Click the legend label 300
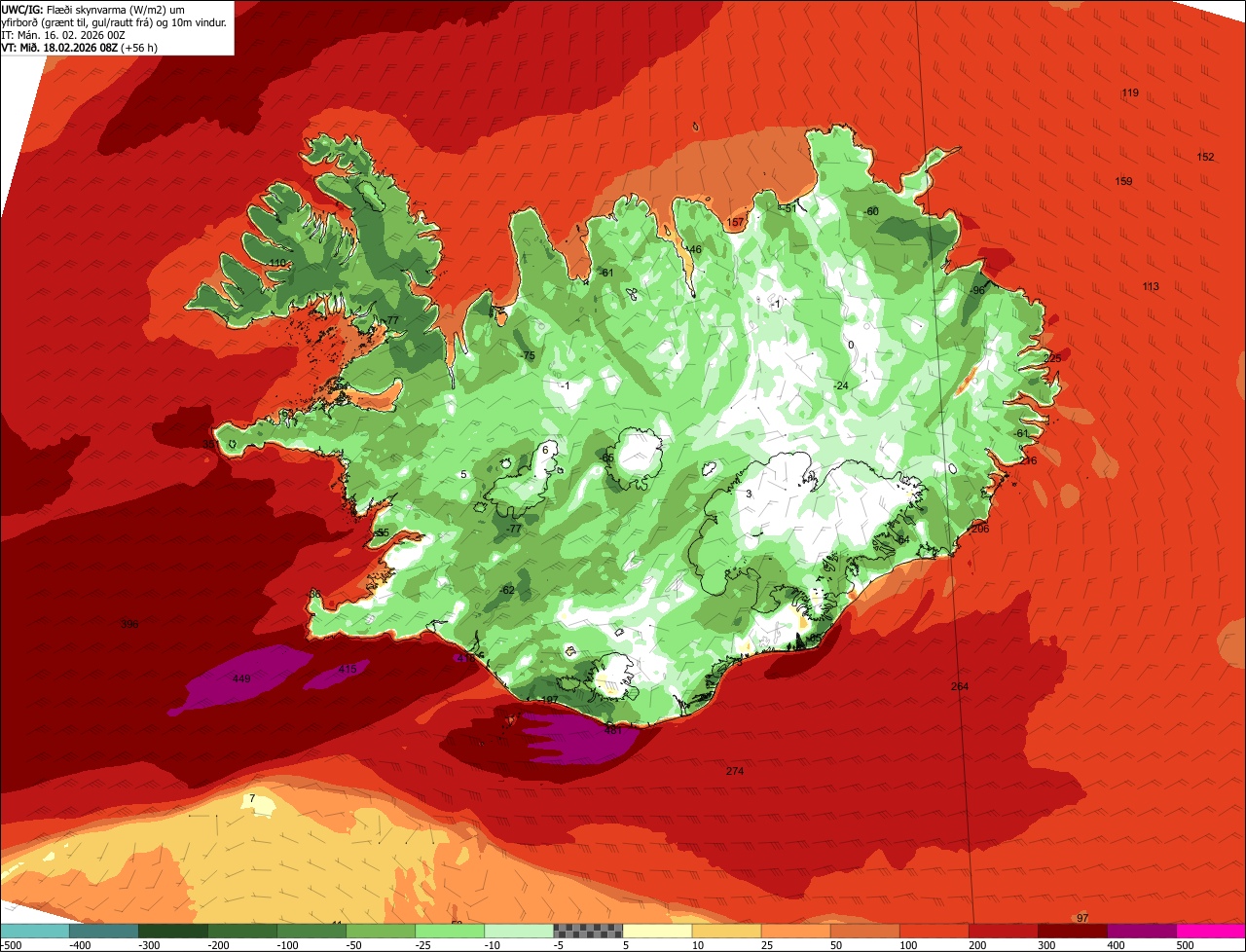The height and width of the screenshot is (952, 1246). click(x=1046, y=945)
